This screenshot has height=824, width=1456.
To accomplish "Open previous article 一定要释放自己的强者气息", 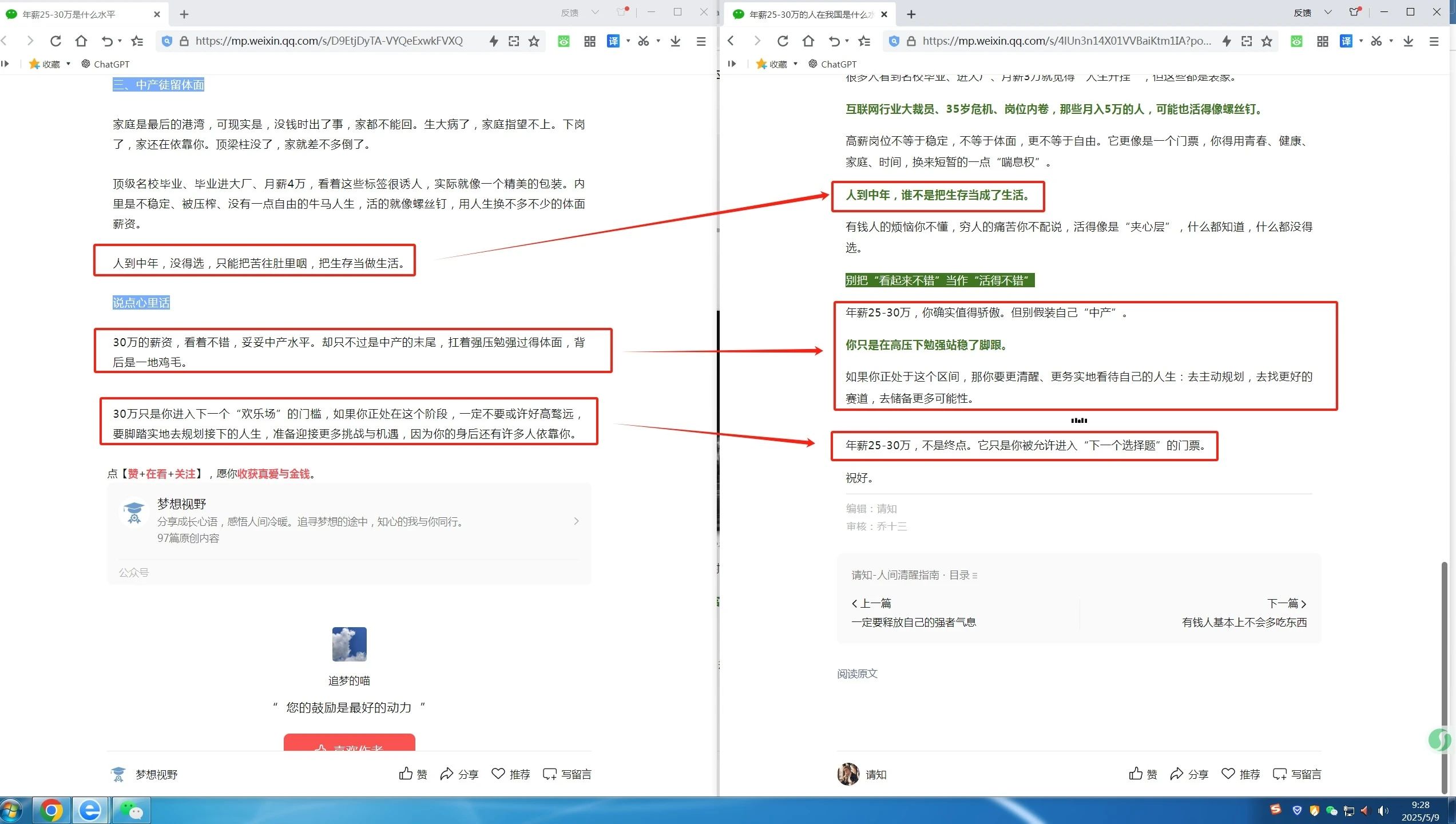I will tap(914, 622).
